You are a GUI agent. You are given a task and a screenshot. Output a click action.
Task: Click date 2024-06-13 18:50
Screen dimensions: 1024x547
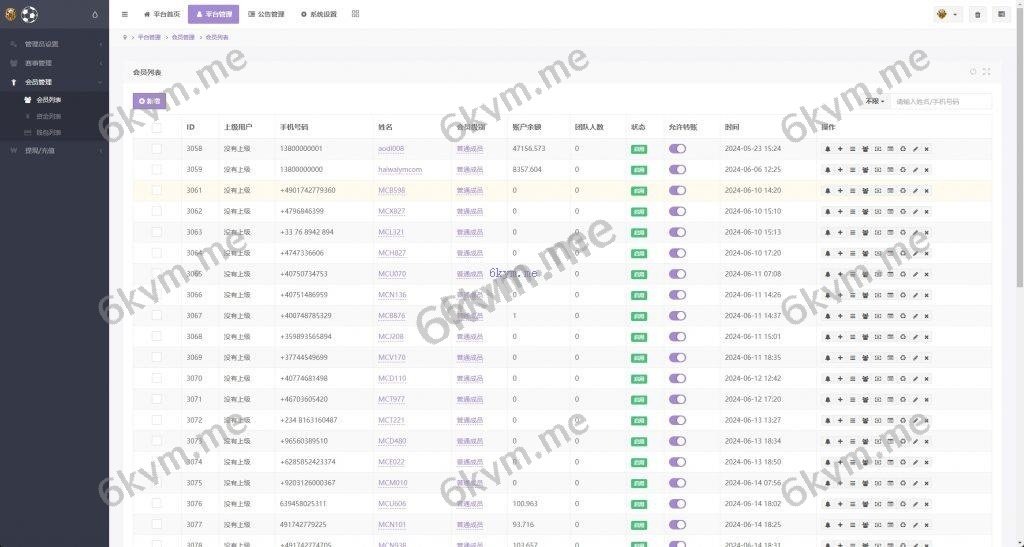click(x=753, y=462)
